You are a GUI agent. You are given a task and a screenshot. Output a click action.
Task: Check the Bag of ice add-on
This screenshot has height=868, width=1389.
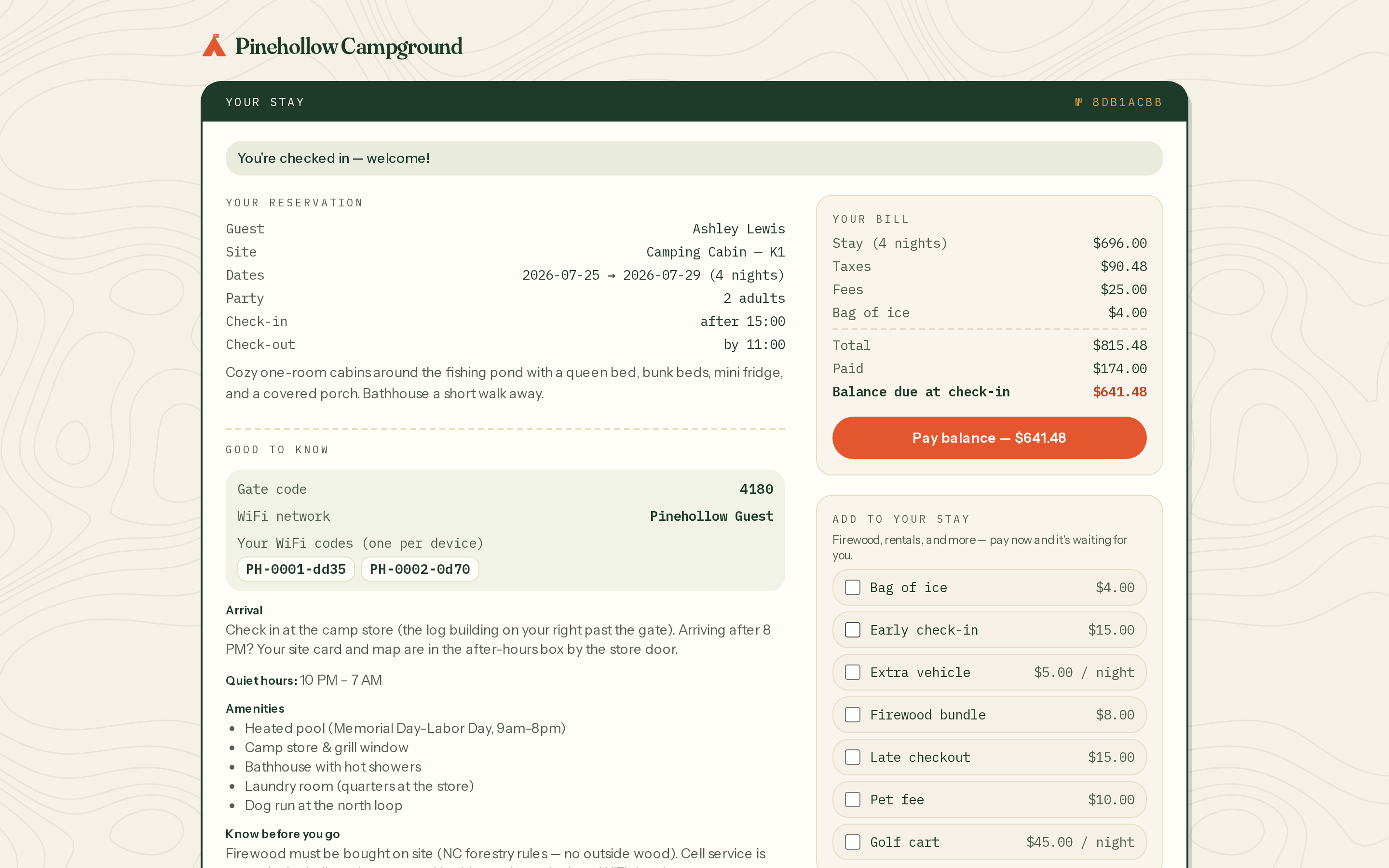(852, 587)
